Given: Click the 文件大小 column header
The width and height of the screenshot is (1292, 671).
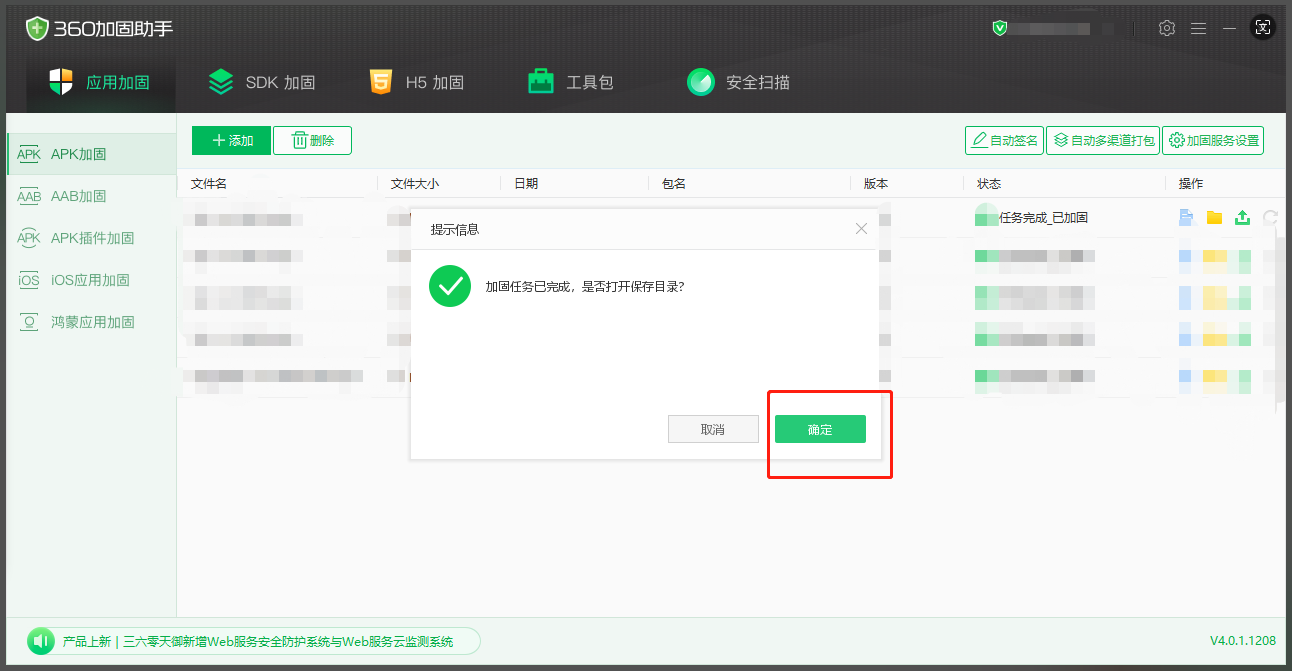Looking at the screenshot, I should click(415, 184).
